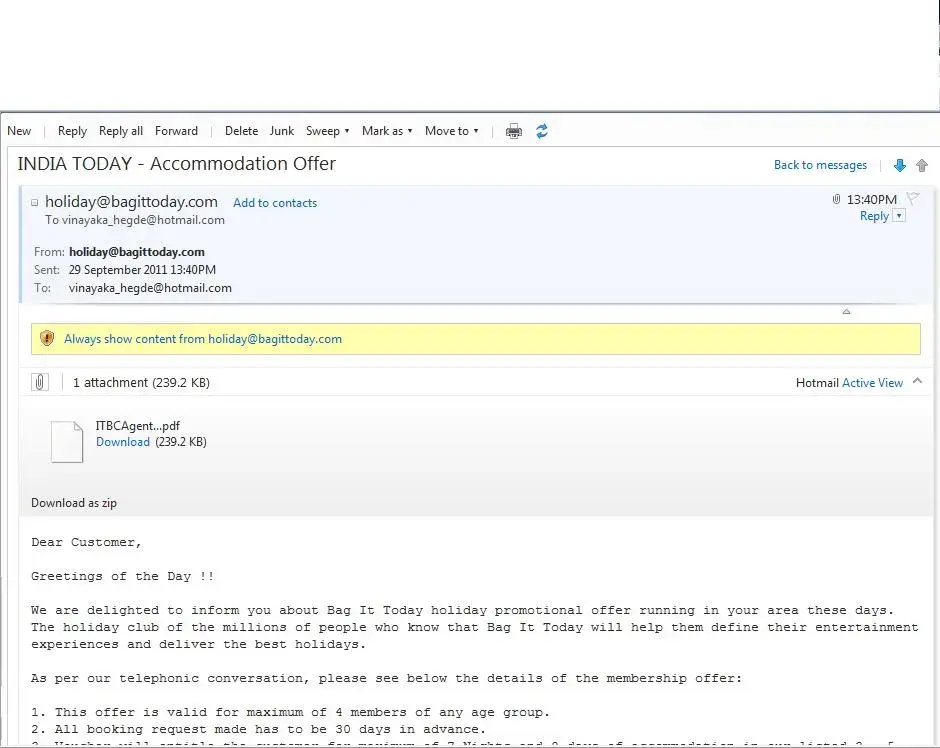
Task: Collapse the header with small up triangle
Action: tap(846, 312)
